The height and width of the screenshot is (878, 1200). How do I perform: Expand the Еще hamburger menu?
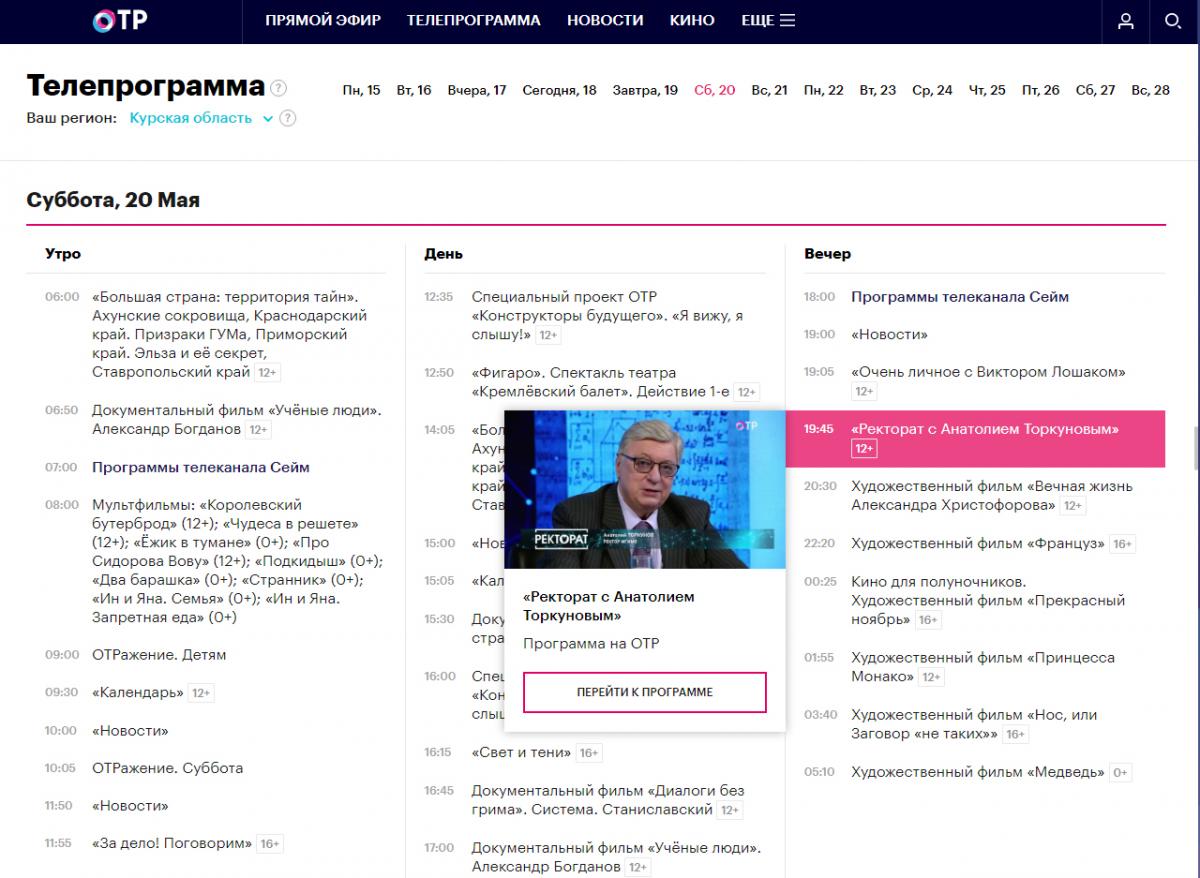click(768, 20)
